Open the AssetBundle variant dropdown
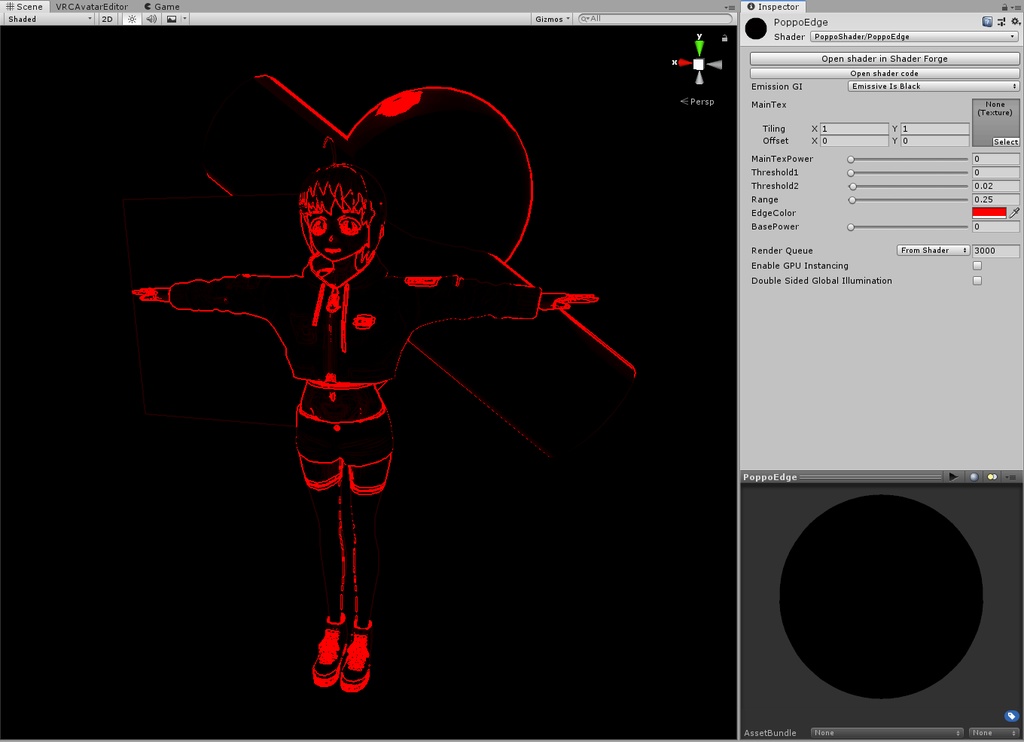 (994, 733)
